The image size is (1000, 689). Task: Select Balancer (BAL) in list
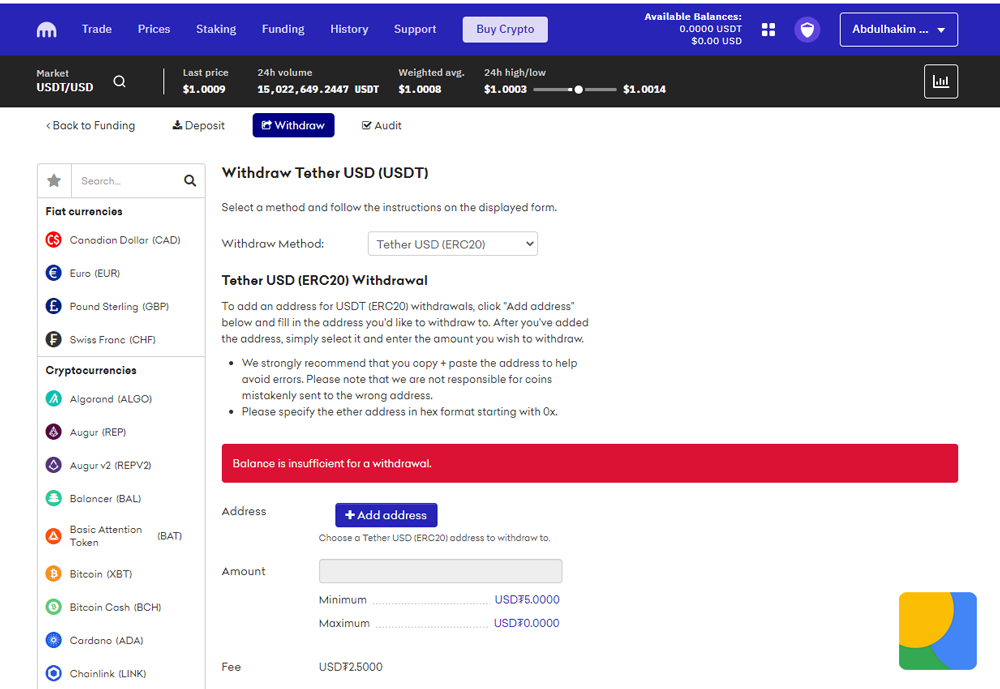[105, 498]
